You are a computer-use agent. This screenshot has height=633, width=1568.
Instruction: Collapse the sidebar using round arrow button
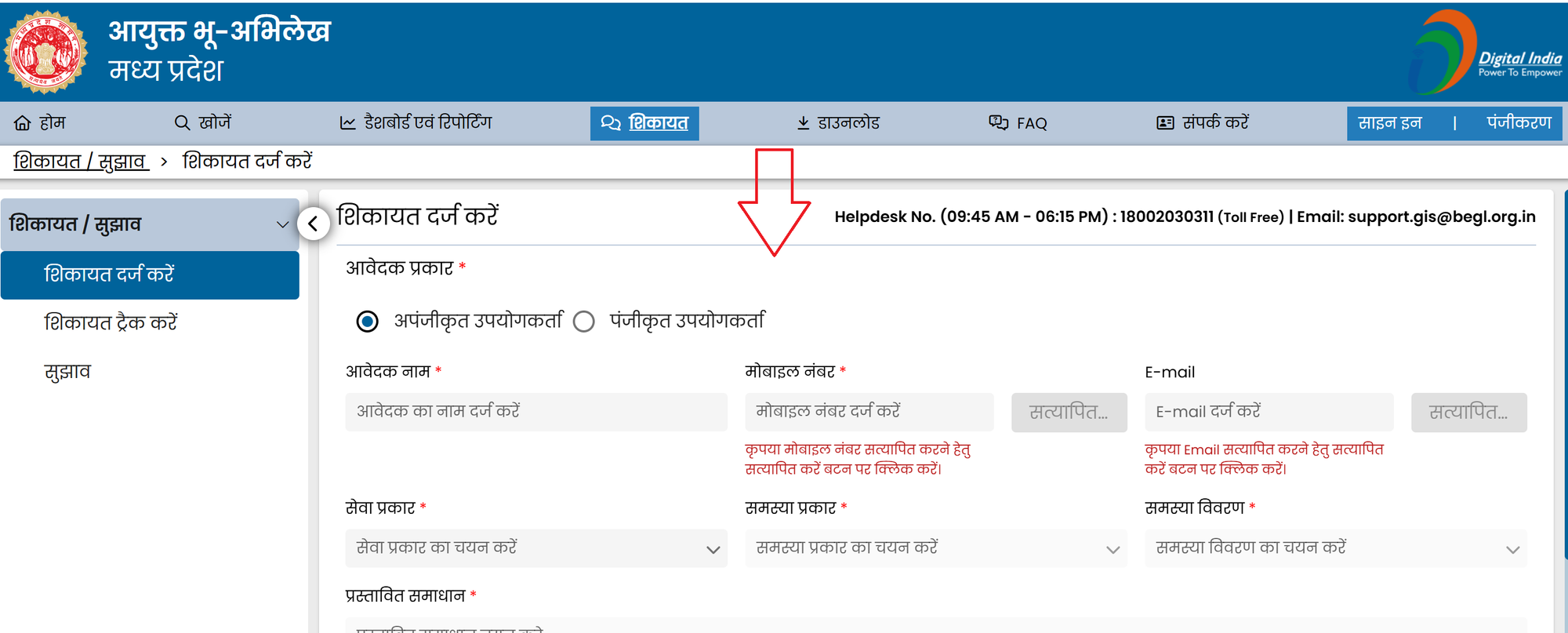(314, 224)
